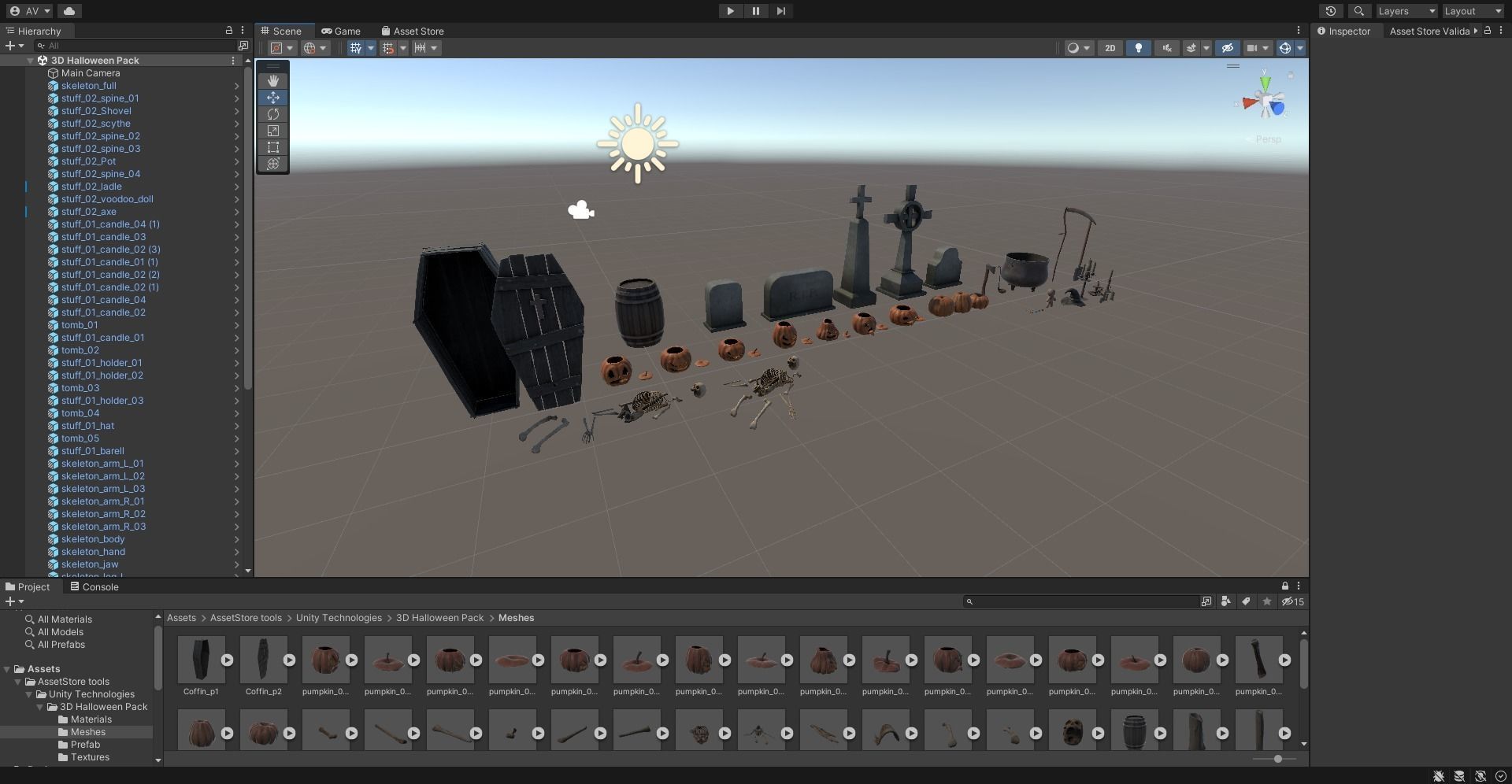Toggle scene lighting bulb
The width and height of the screenshot is (1512, 784).
[x=1138, y=48]
